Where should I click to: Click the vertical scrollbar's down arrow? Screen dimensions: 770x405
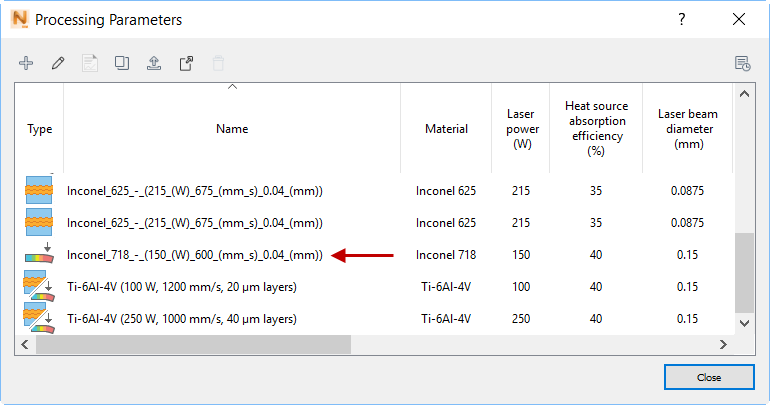[744, 323]
